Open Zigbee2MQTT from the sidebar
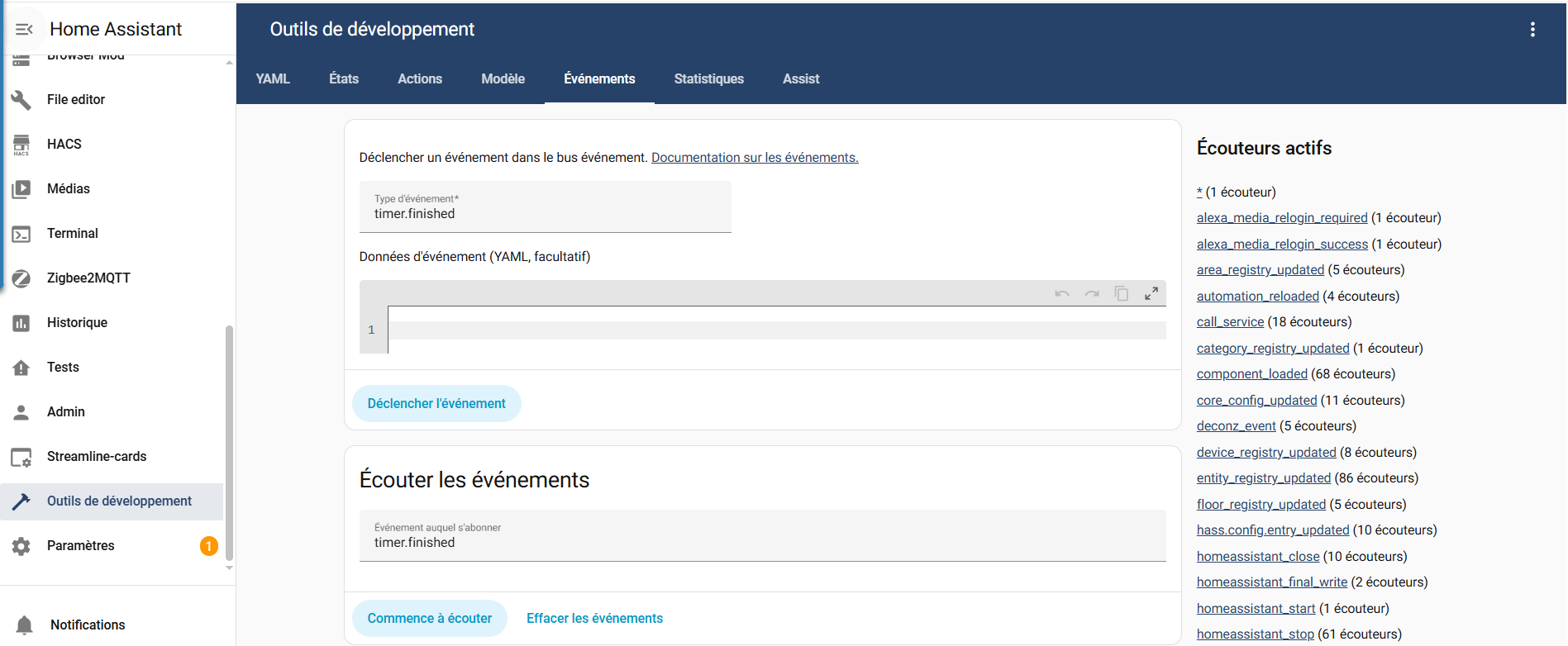This screenshot has height=646, width=1568. pyautogui.click(x=88, y=278)
